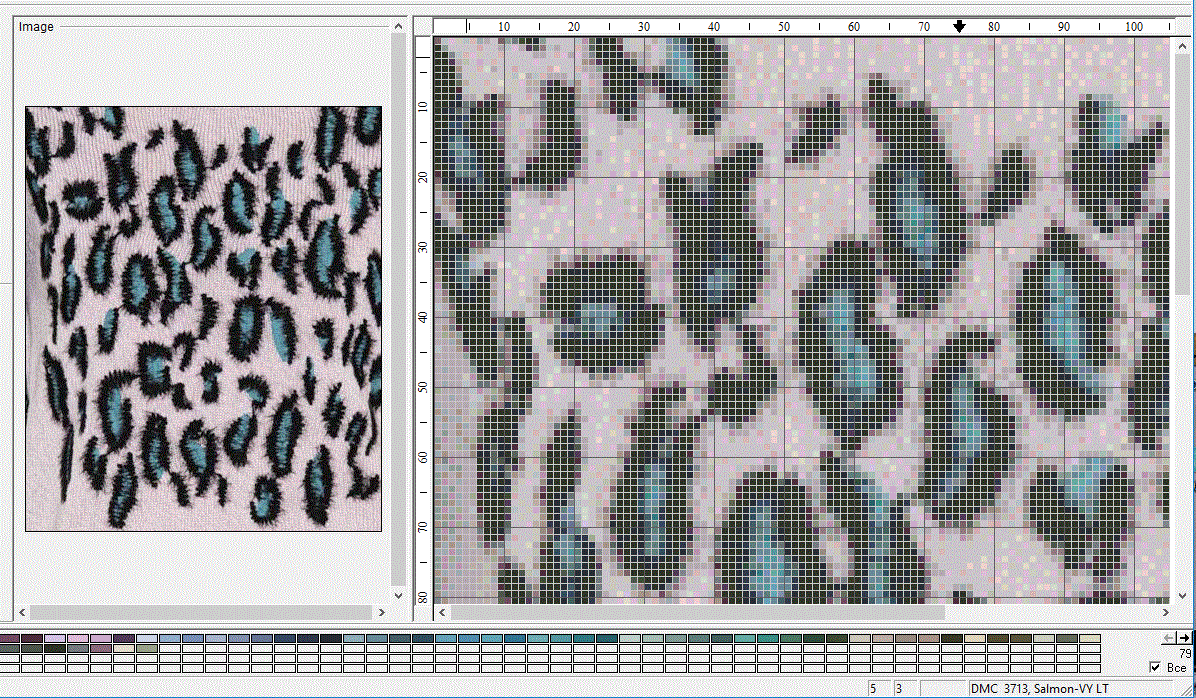Screen dimensions: 1196x698
Task: Click the chart's scroll-right arrow
Action: 1165,612
